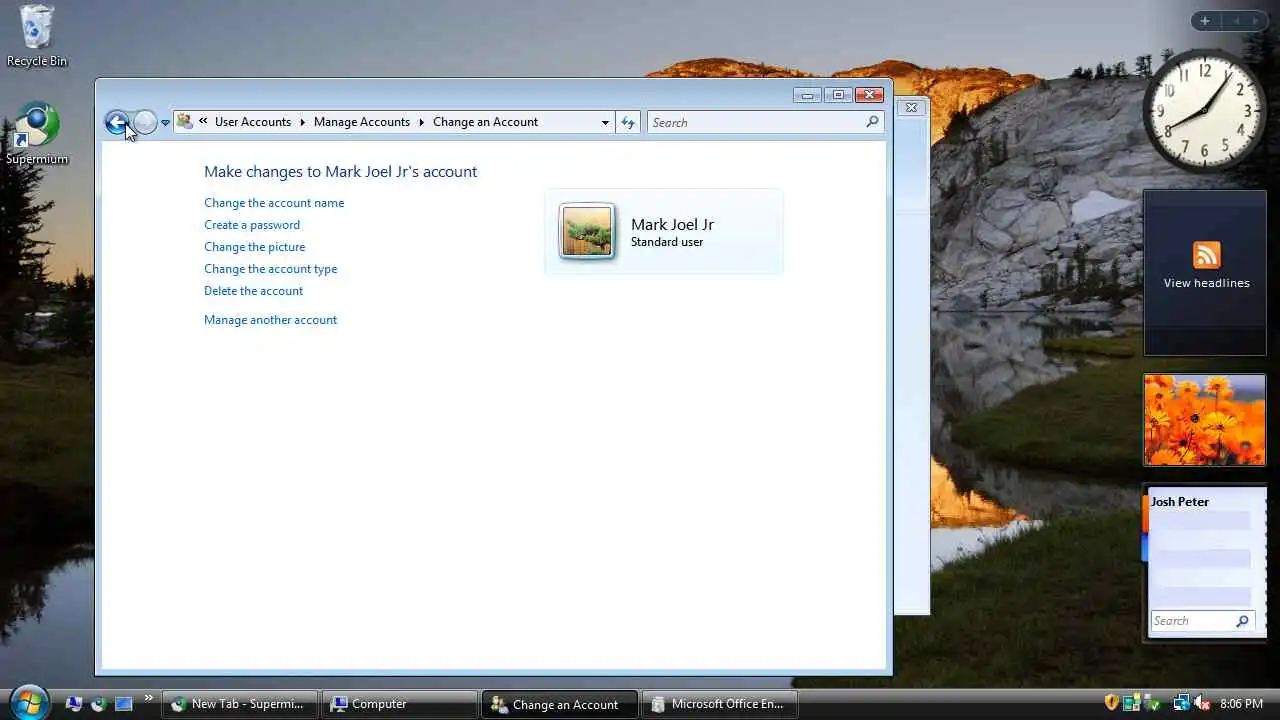This screenshot has width=1280, height=720.
Task: Click the yellow security shield tray icon
Action: 1111,703
